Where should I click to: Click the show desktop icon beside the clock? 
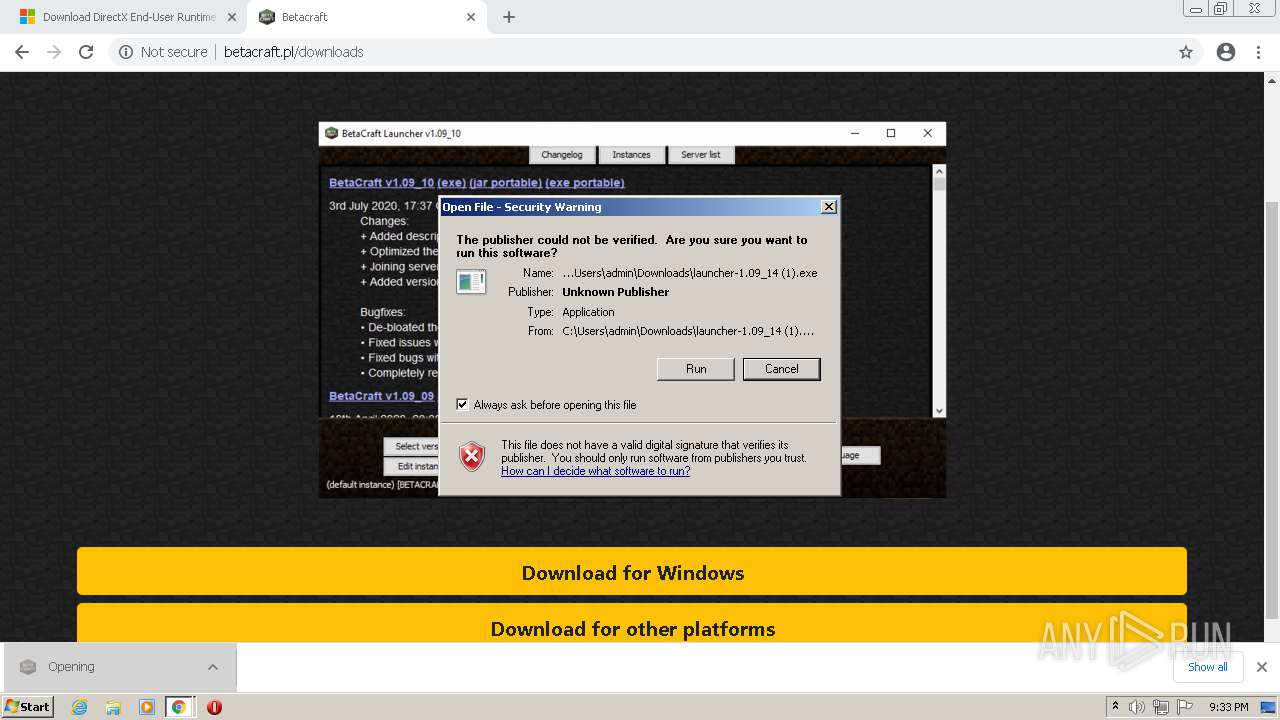(1269, 707)
